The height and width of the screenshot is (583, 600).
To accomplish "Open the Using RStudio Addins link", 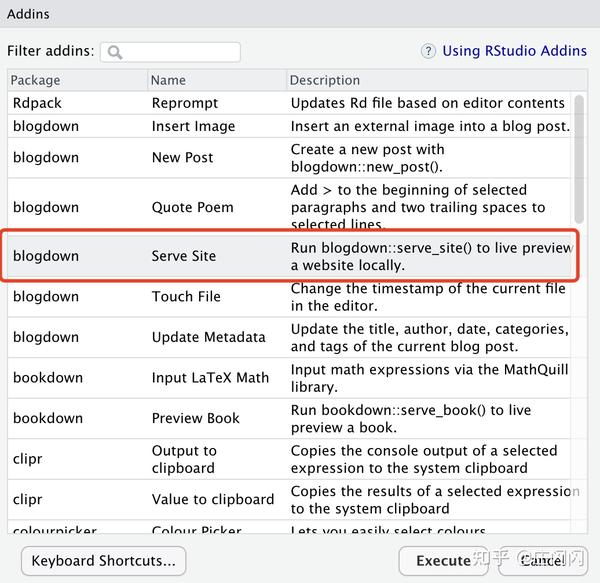I will tap(514, 51).
